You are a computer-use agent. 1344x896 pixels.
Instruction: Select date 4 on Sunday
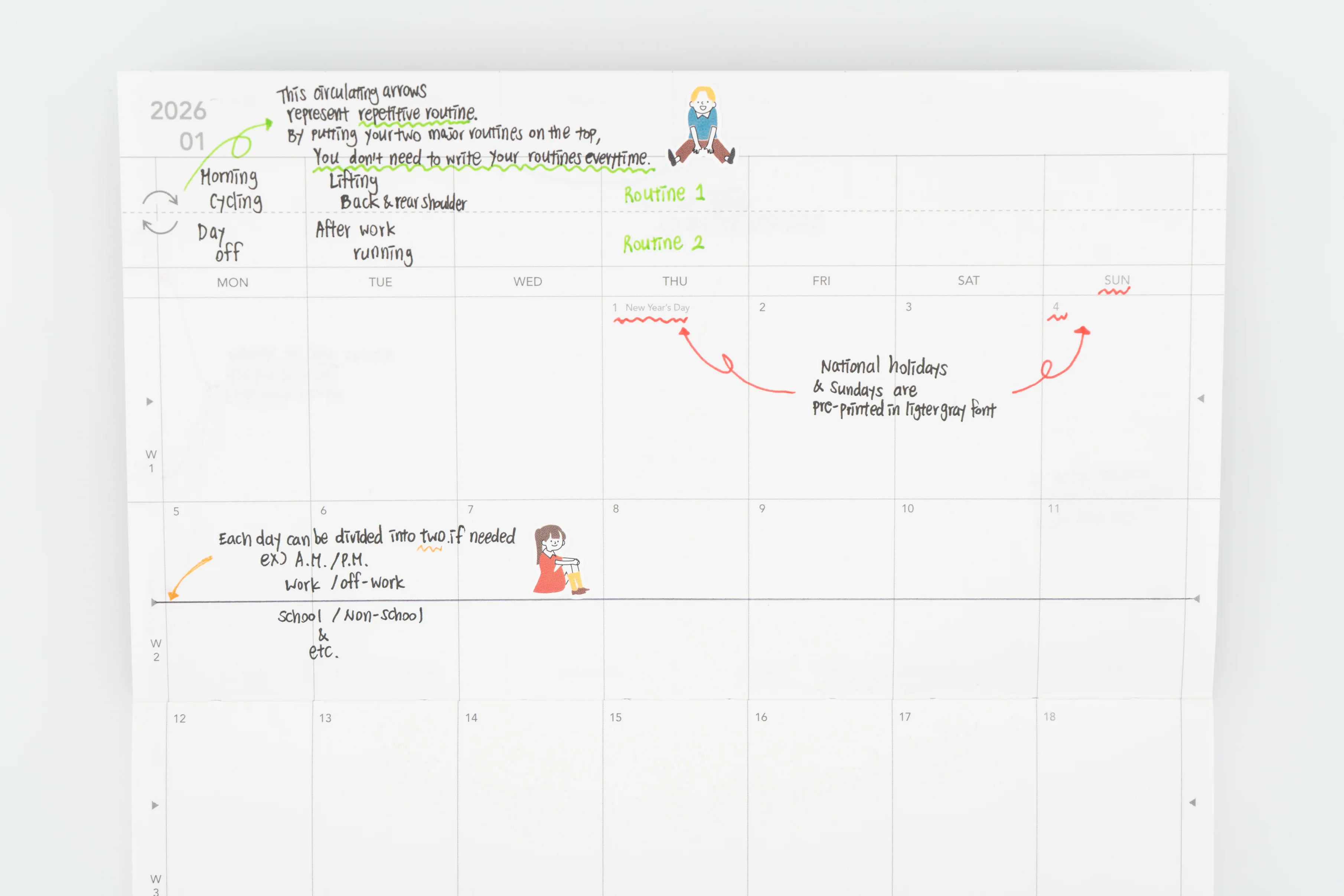1056,306
